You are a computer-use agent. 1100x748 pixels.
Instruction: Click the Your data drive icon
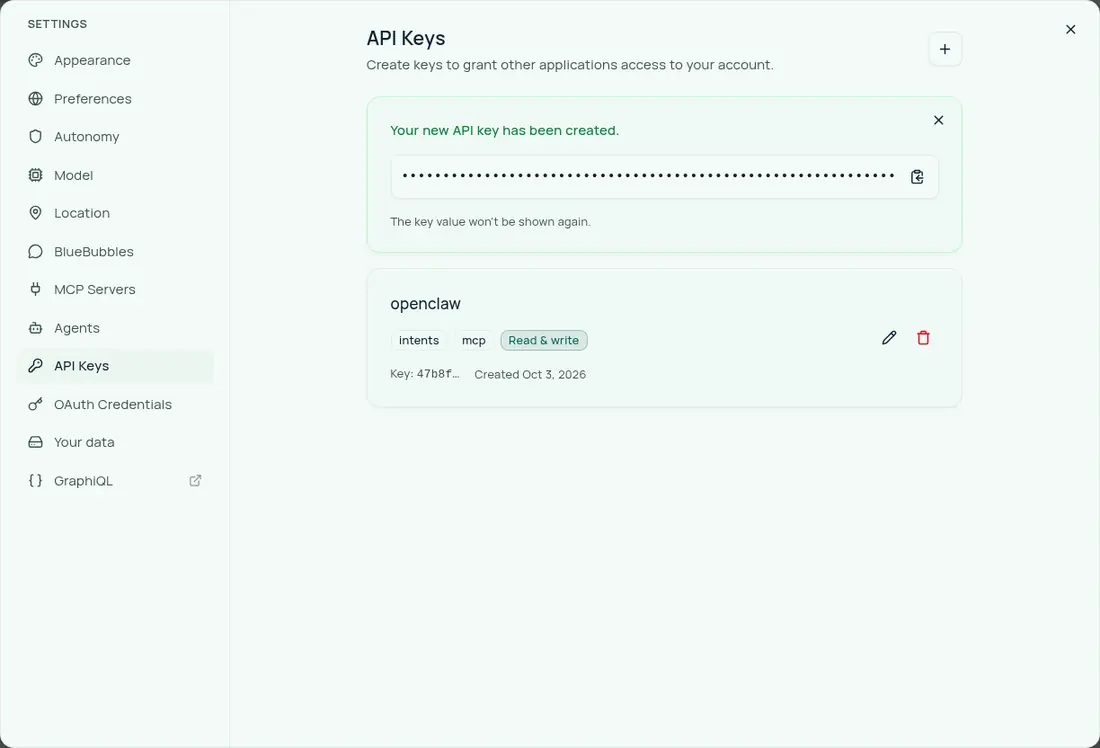pyautogui.click(x=35, y=443)
